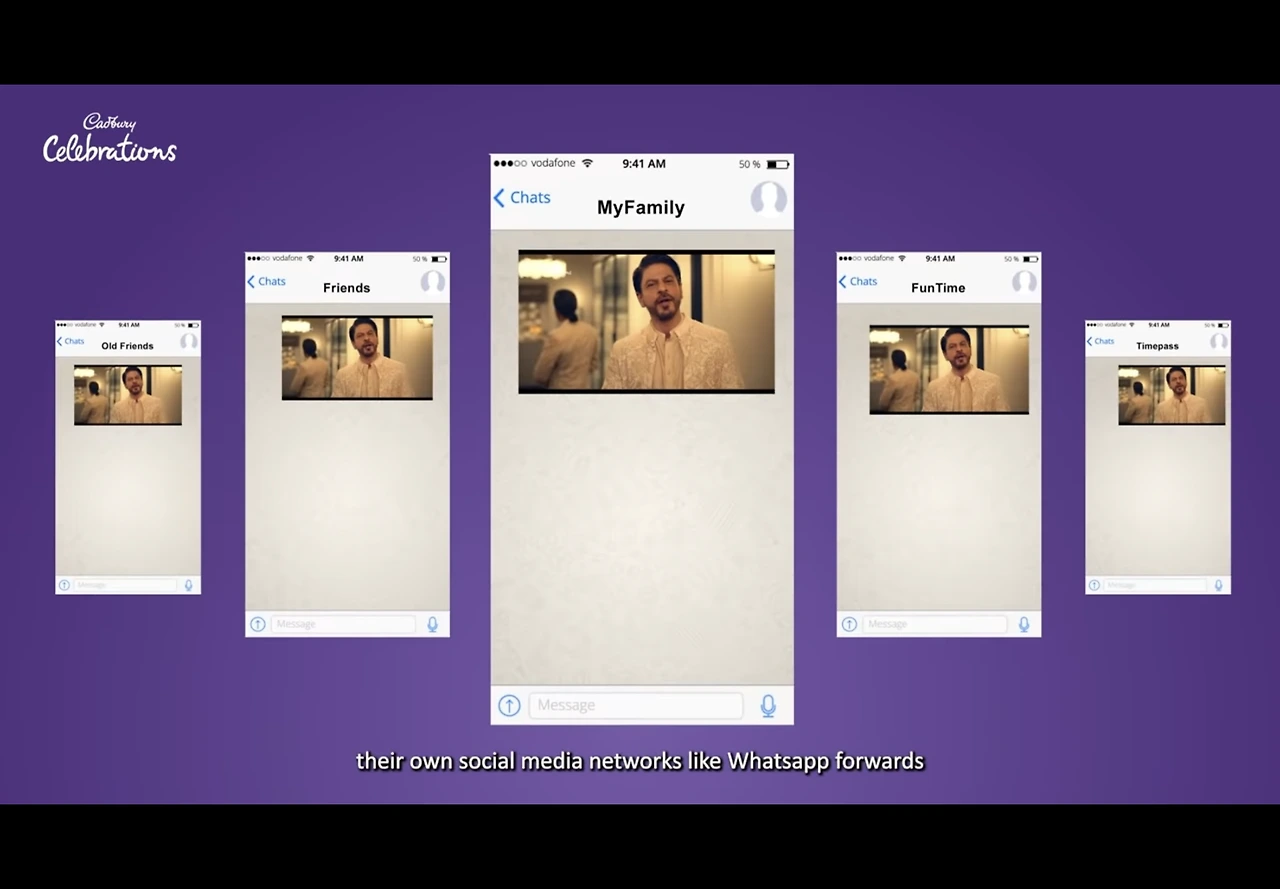Play the video in the Old Friends chat
The height and width of the screenshot is (889, 1280).
(x=128, y=395)
